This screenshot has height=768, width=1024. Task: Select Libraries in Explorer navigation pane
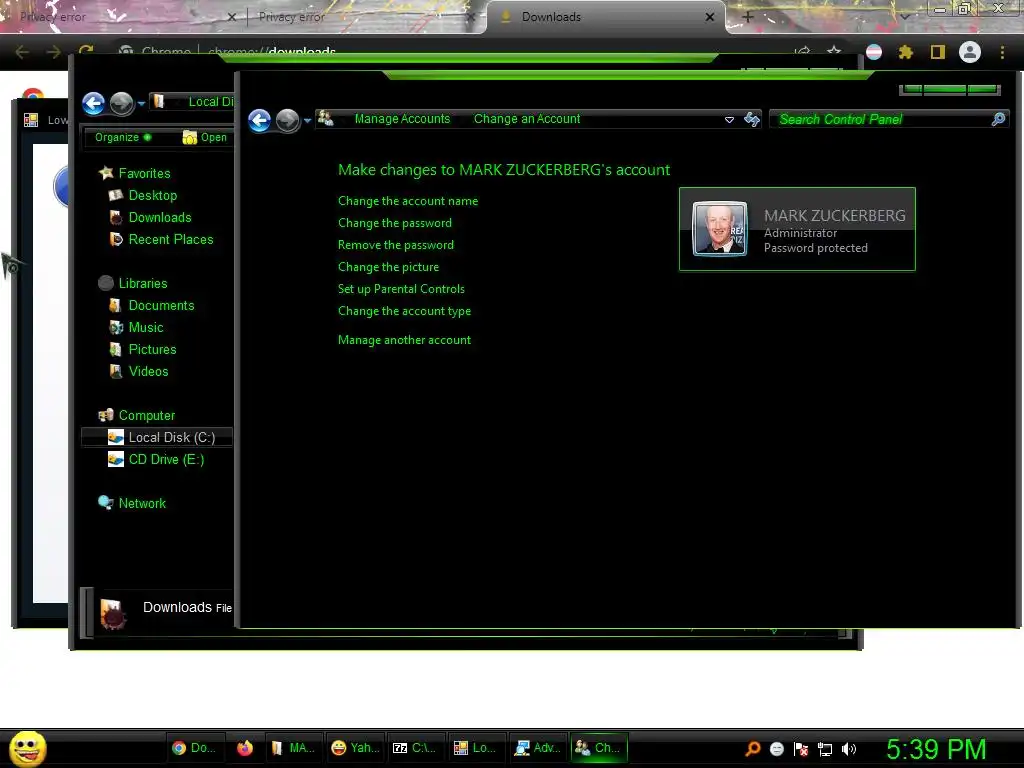click(x=142, y=283)
